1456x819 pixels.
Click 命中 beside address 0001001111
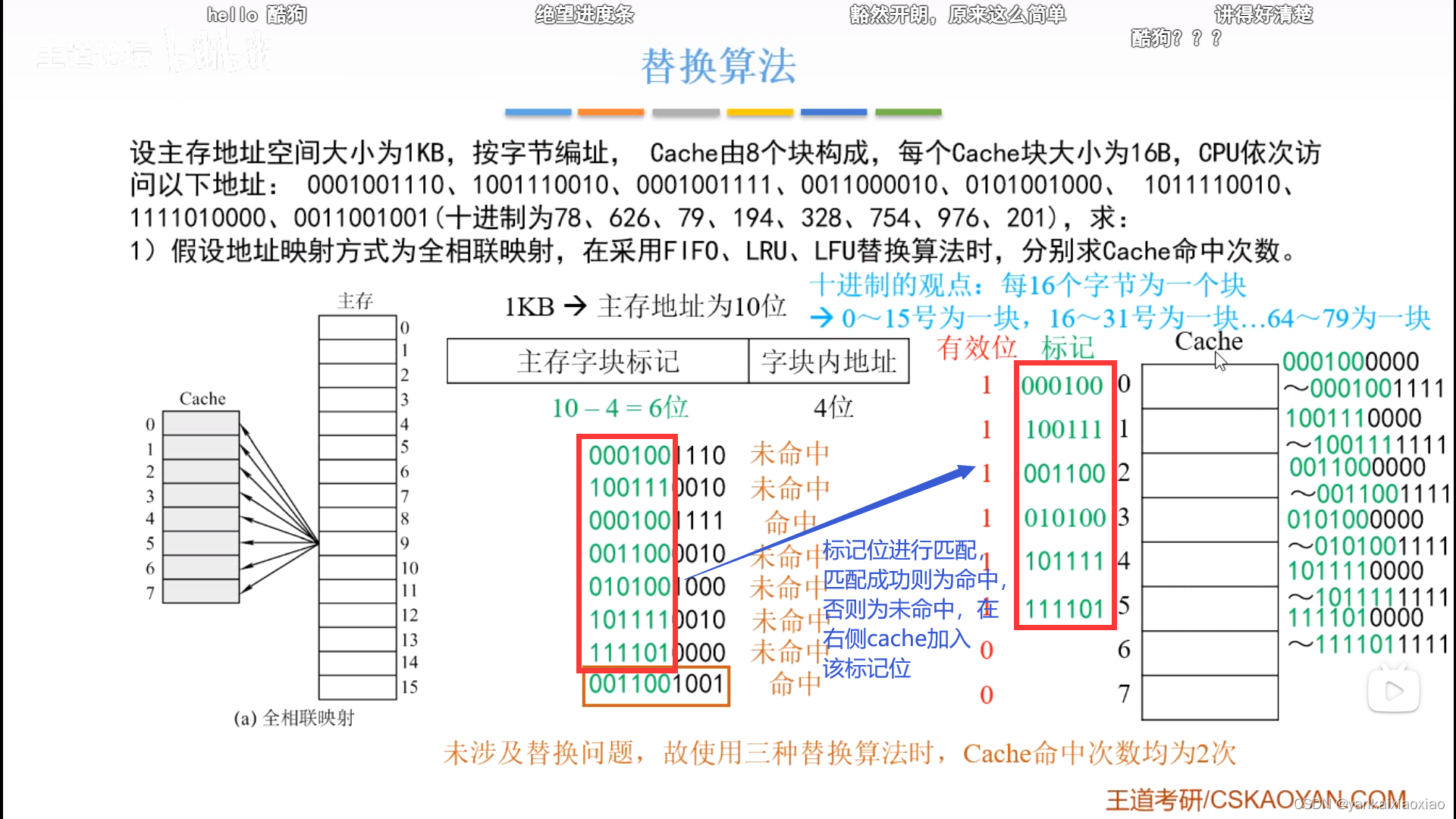tap(790, 522)
